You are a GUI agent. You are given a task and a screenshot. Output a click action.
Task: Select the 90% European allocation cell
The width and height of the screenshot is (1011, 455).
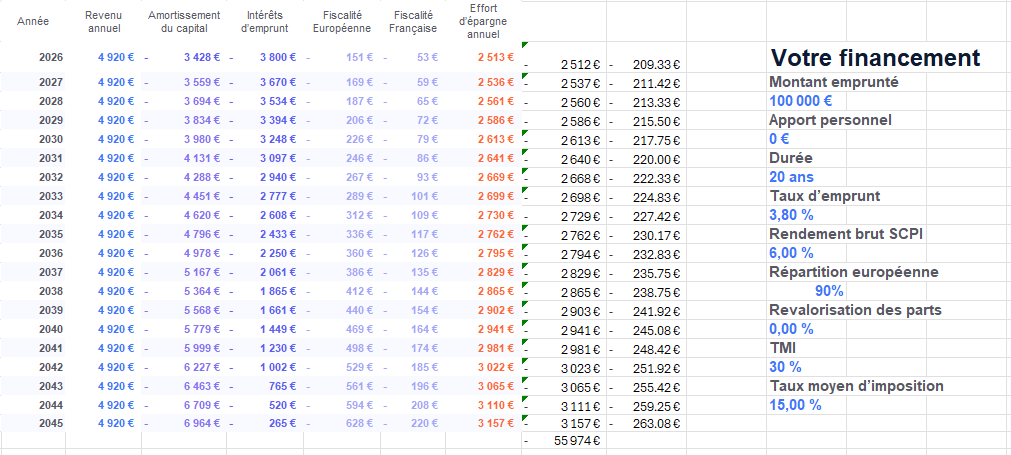(x=829, y=291)
